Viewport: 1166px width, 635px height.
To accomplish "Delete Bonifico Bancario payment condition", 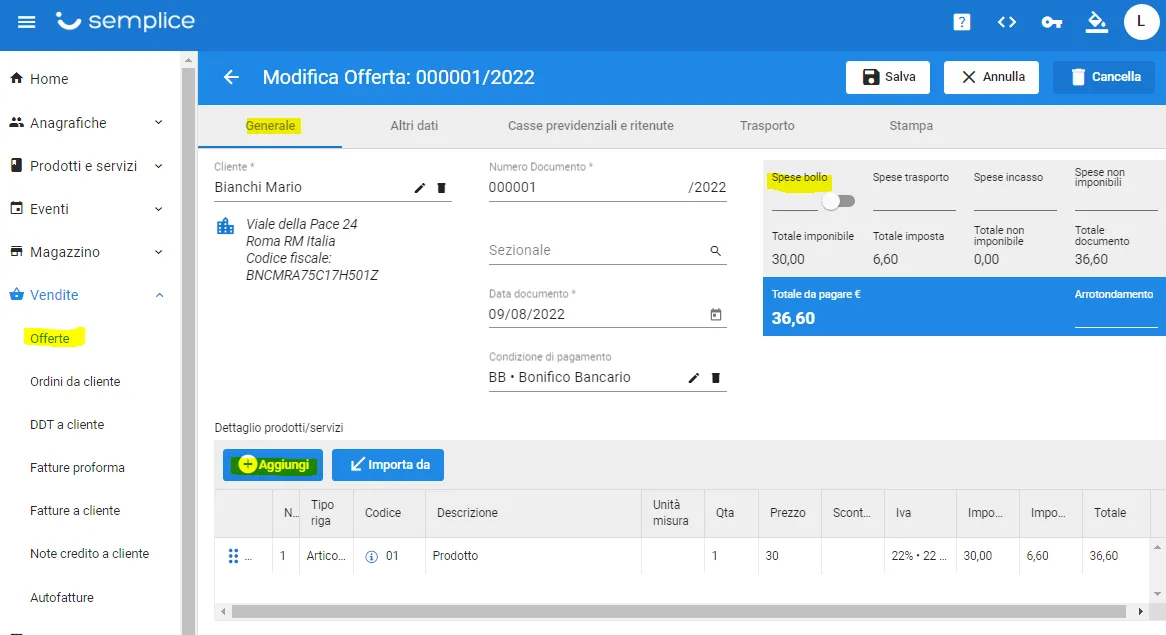I will pos(715,378).
